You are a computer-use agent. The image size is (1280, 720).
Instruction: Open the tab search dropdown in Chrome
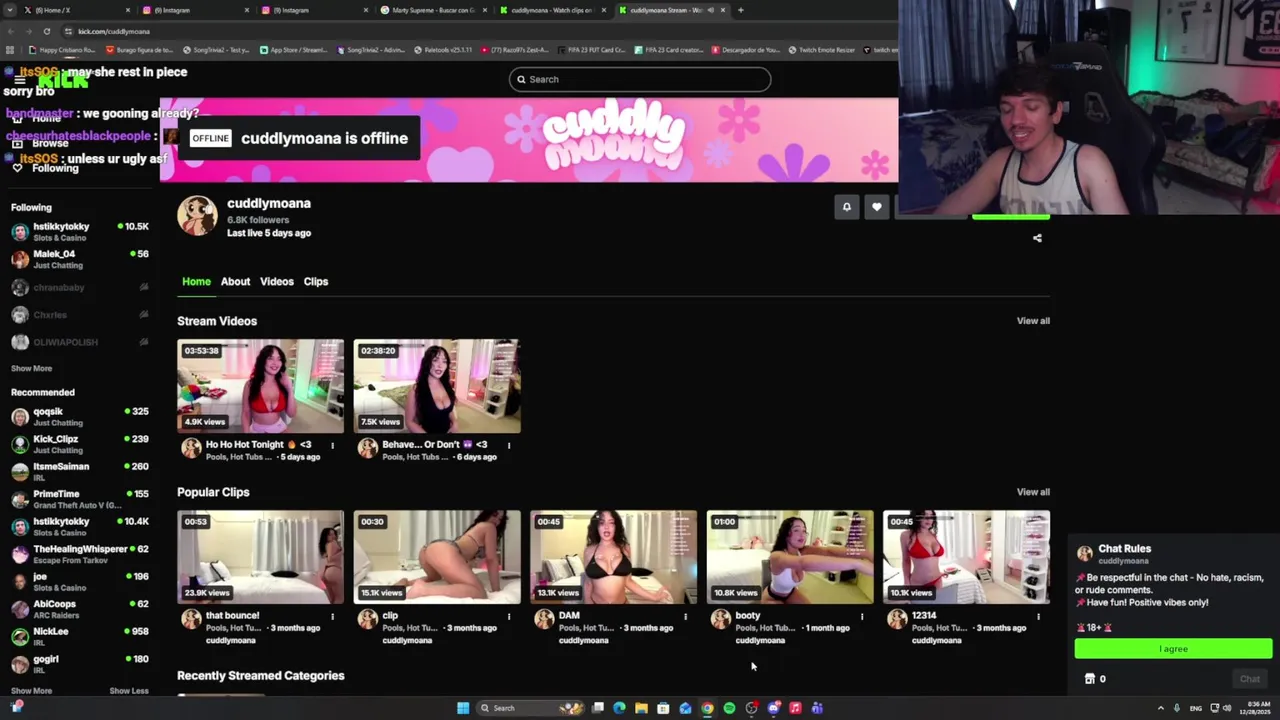[8, 10]
